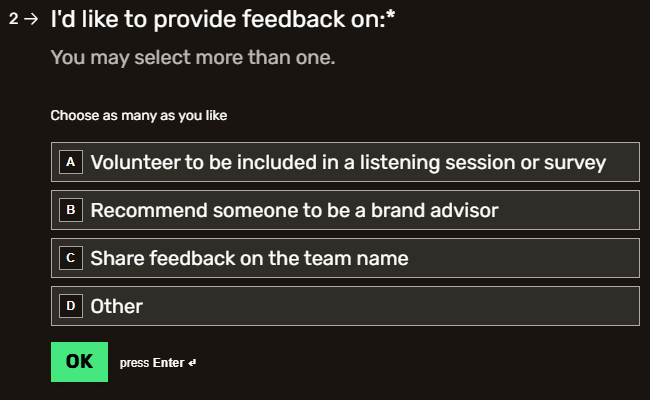Click "You may select more than one" description

[x=193, y=58]
